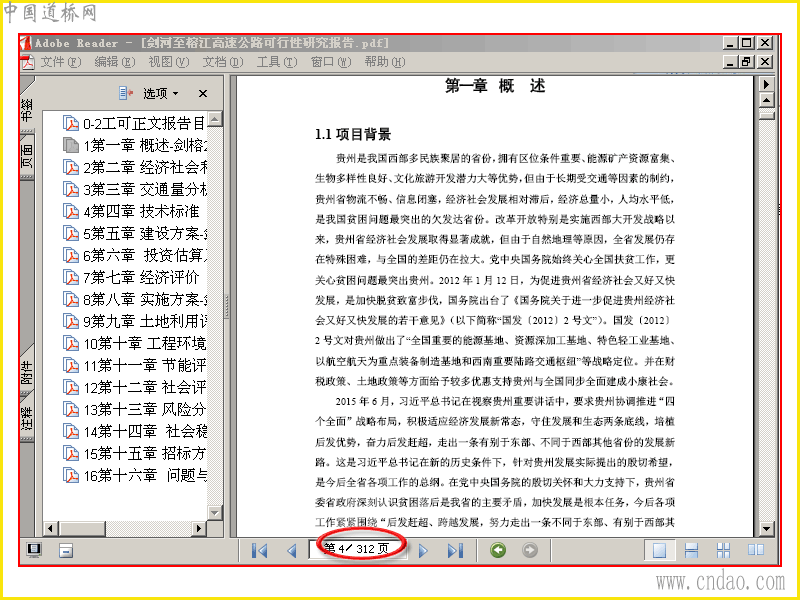Click bookmarks list scroll up arrow

click(x=215, y=119)
